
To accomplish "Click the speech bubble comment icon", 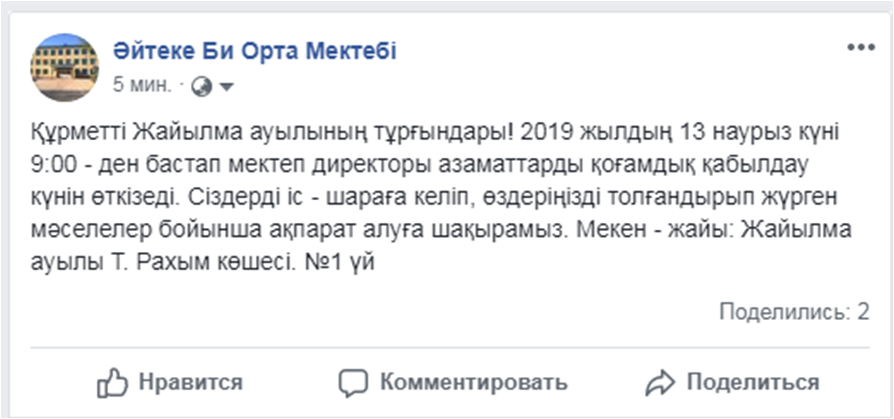I will click(x=355, y=383).
